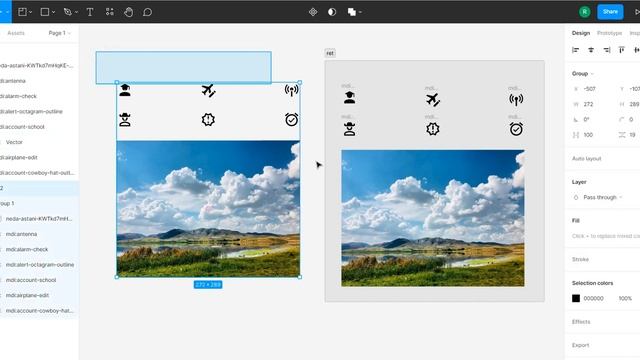640x360 pixels.
Task: Select landscape photo inside the ret frame
Action: [x=433, y=218]
